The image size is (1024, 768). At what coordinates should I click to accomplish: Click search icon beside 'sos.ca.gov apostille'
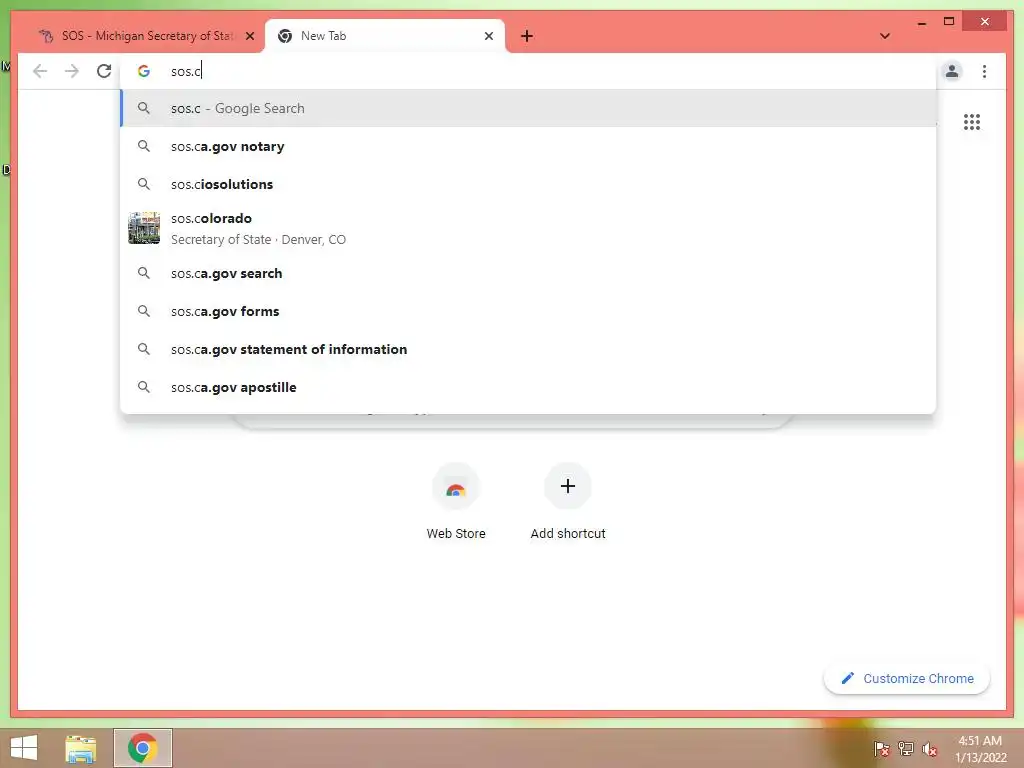coord(144,387)
